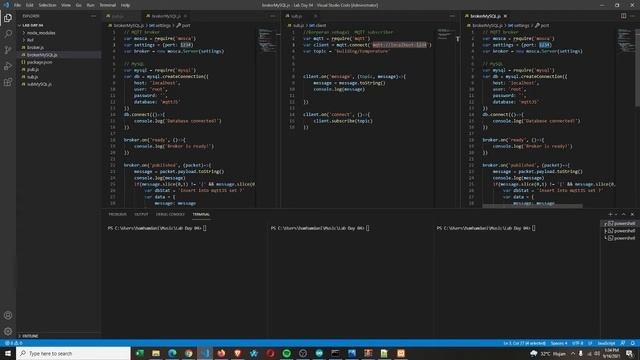Viewport: 640px width, 360px height.
Task: Open the Extensions view
Action: click(8, 82)
